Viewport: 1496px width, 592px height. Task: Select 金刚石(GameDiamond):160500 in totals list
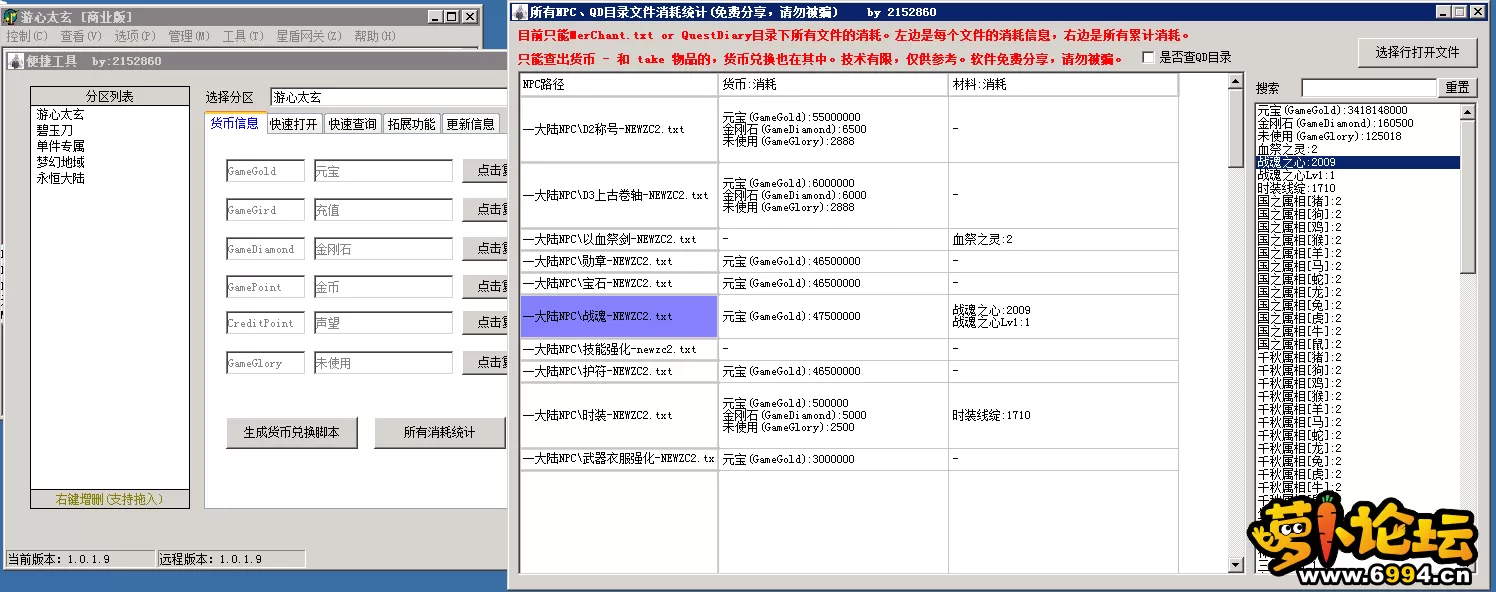point(1357,123)
